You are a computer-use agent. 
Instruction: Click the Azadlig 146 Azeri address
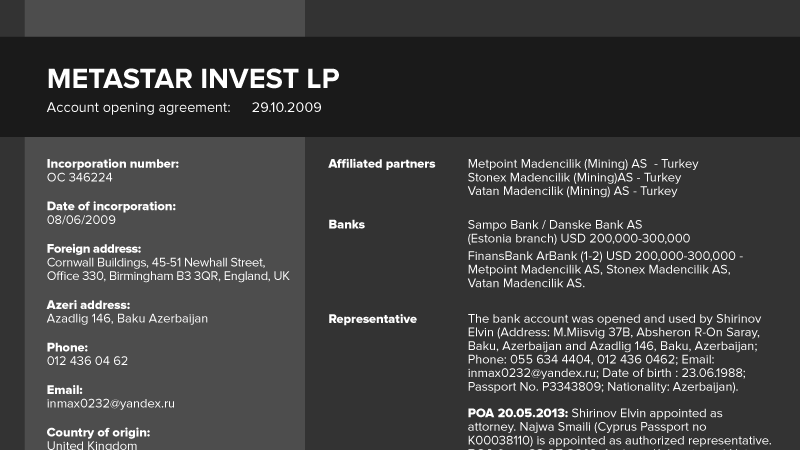pos(127,319)
